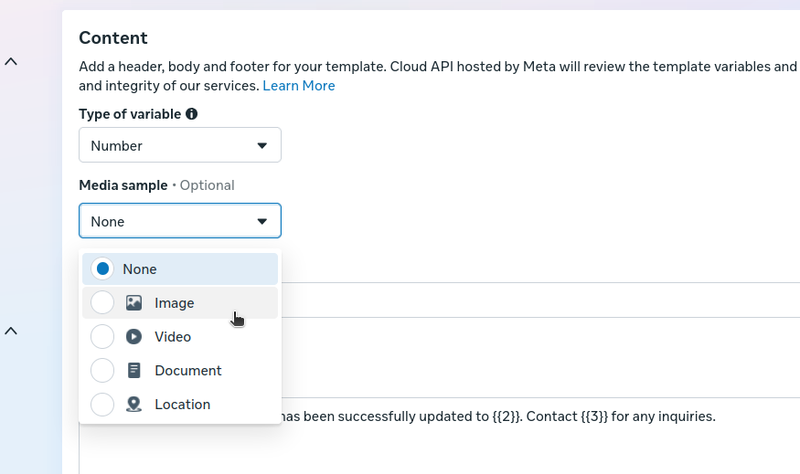Open the Type of variable Number dropdown
Viewport: 800px width, 474px height.
[180, 146]
